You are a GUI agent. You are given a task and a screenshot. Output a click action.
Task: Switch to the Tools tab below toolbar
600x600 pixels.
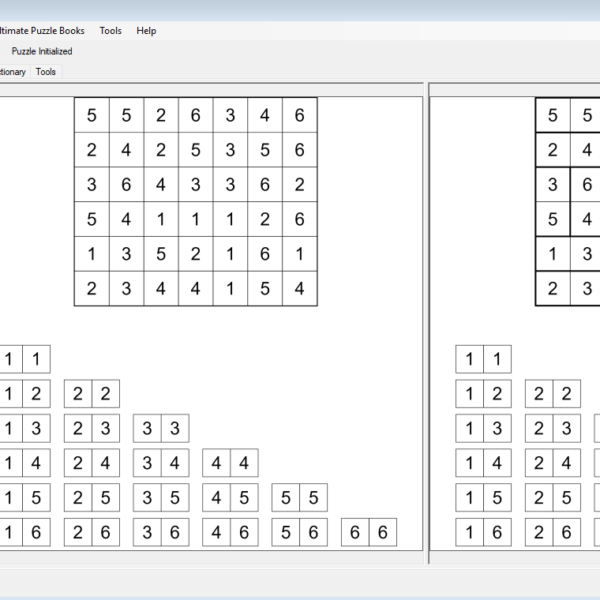tap(46, 72)
